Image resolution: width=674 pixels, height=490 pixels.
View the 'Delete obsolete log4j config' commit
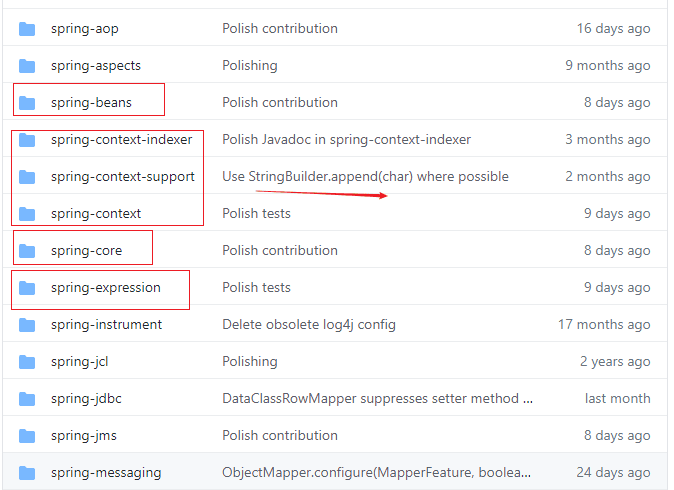pos(309,325)
